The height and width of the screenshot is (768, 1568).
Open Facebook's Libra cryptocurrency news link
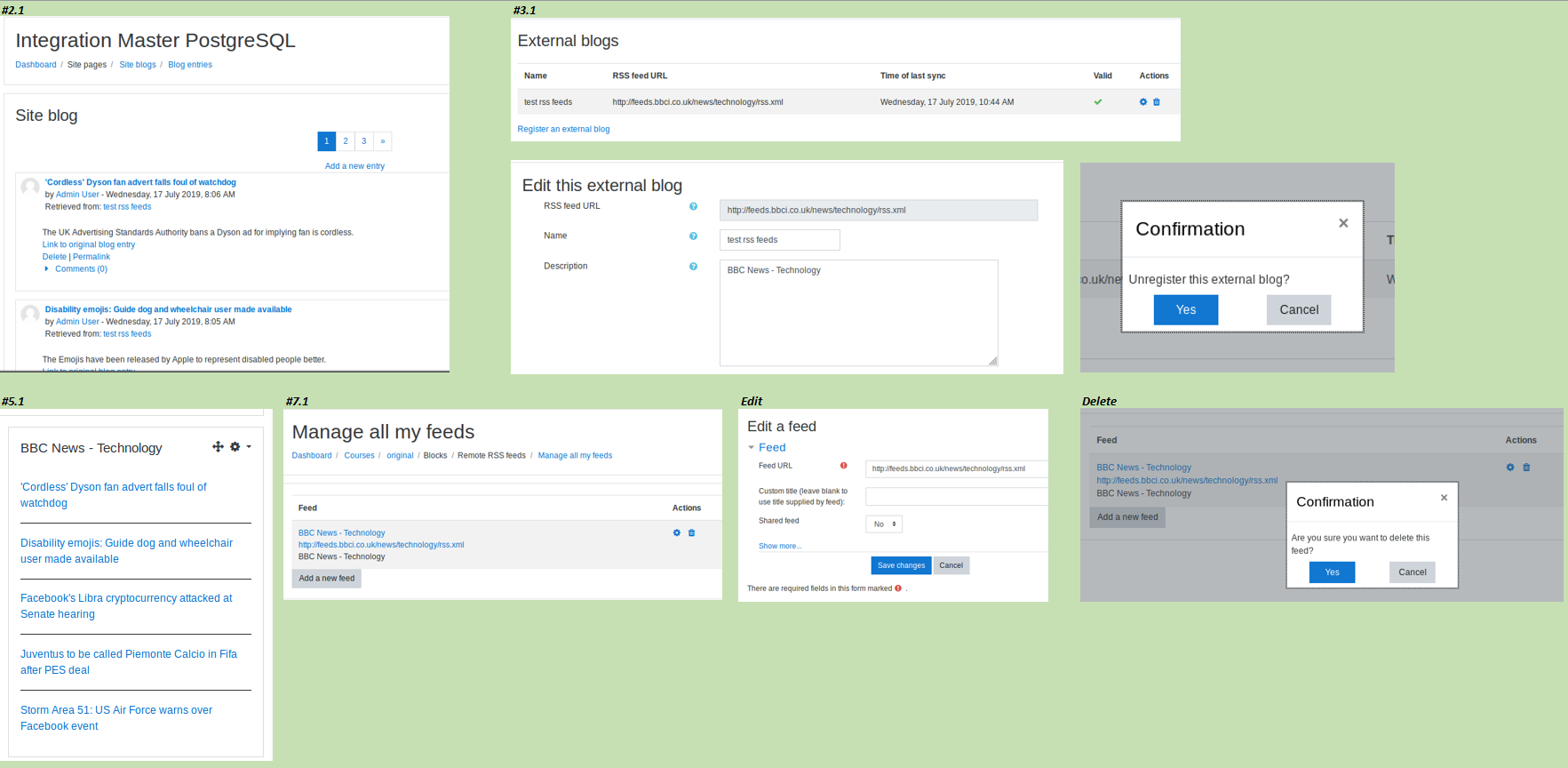pyautogui.click(x=126, y=606)
